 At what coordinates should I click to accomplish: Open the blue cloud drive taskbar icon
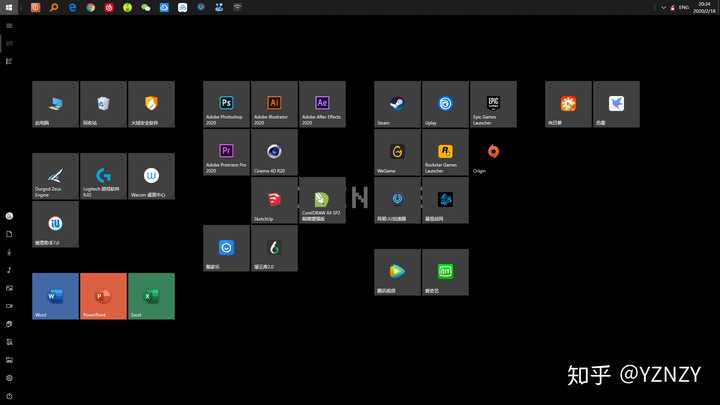164,7
